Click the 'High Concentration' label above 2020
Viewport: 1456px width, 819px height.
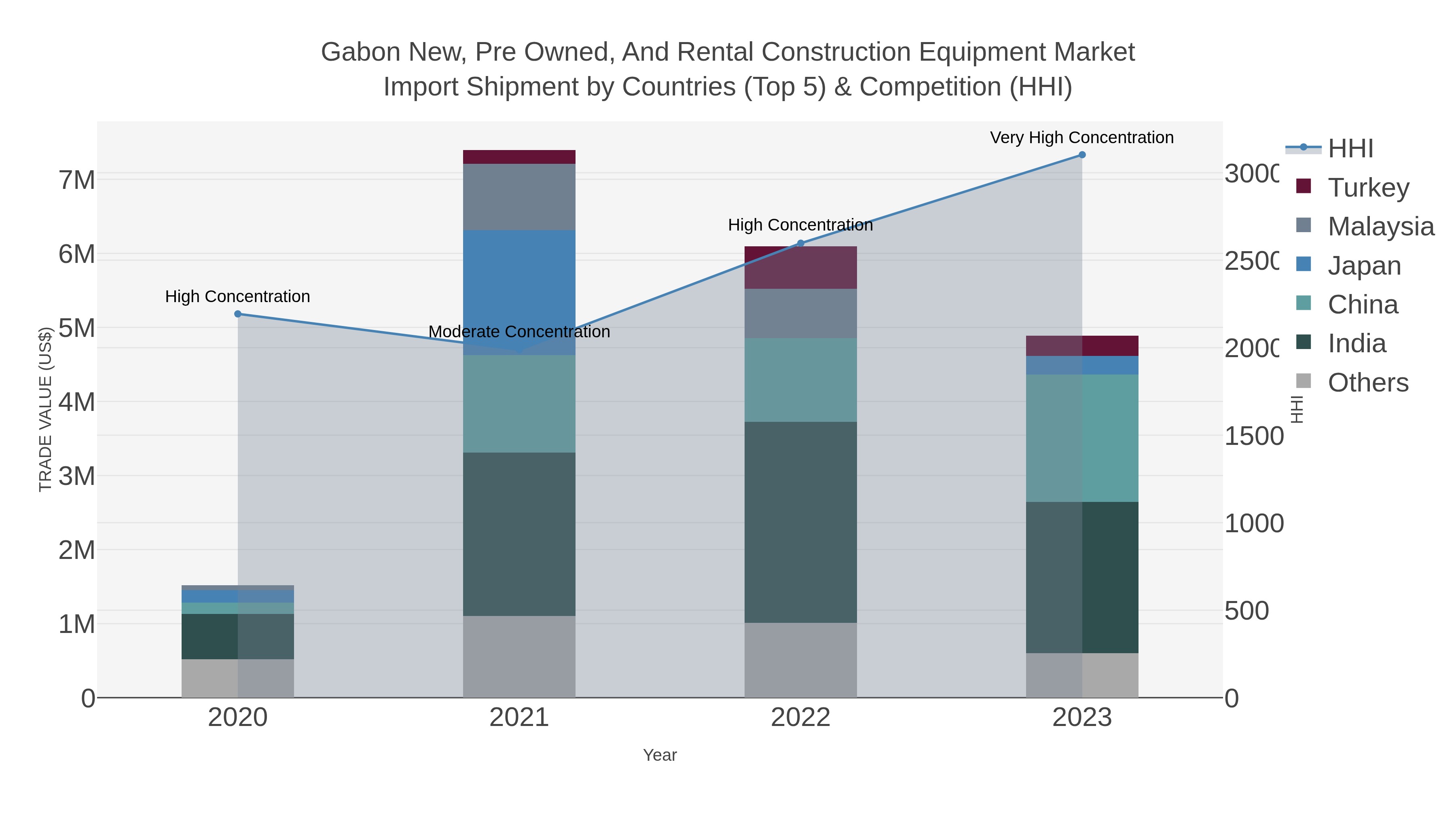click(237, 297)
